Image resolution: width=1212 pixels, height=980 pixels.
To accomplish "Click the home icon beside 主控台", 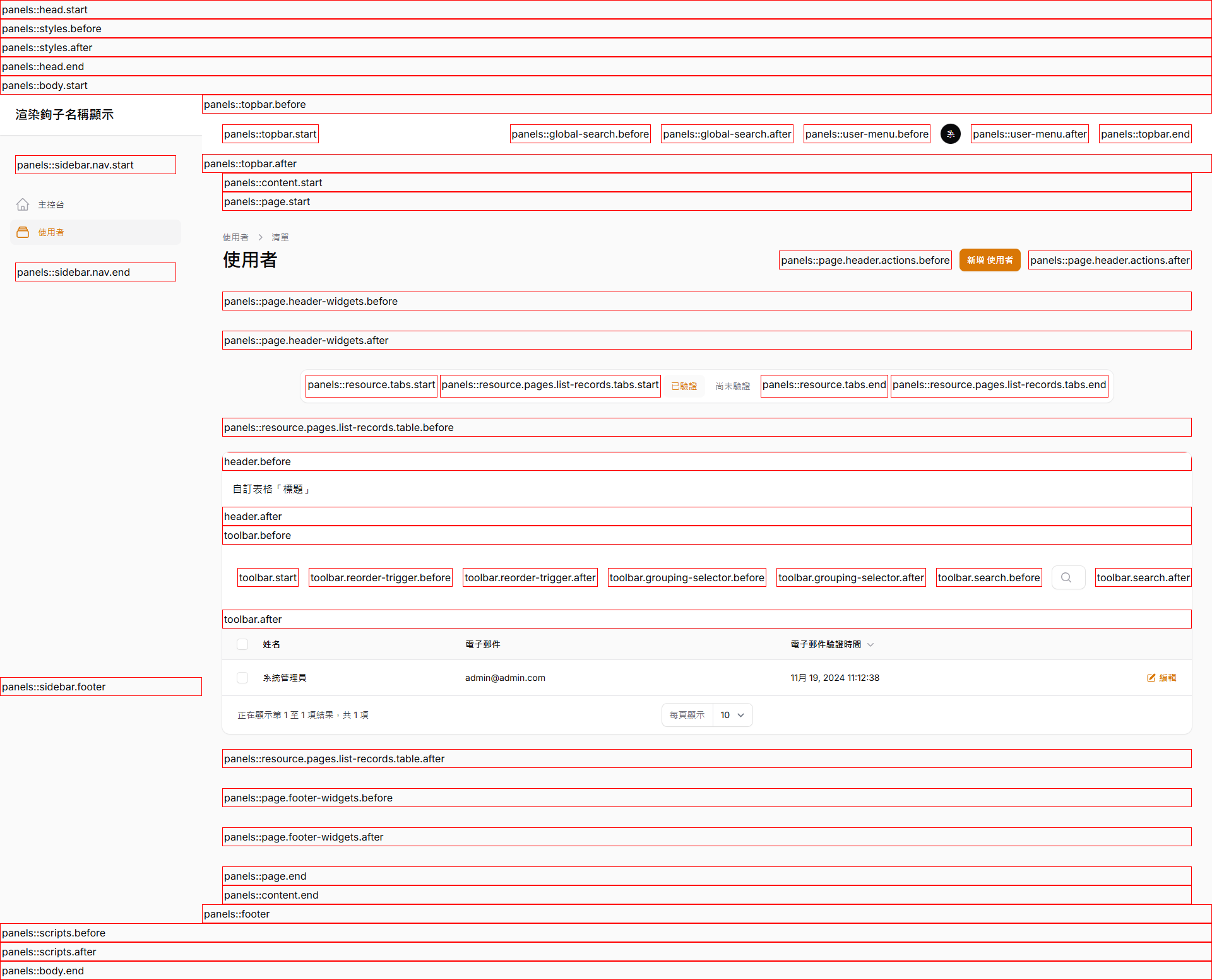I will coord(23,204).
